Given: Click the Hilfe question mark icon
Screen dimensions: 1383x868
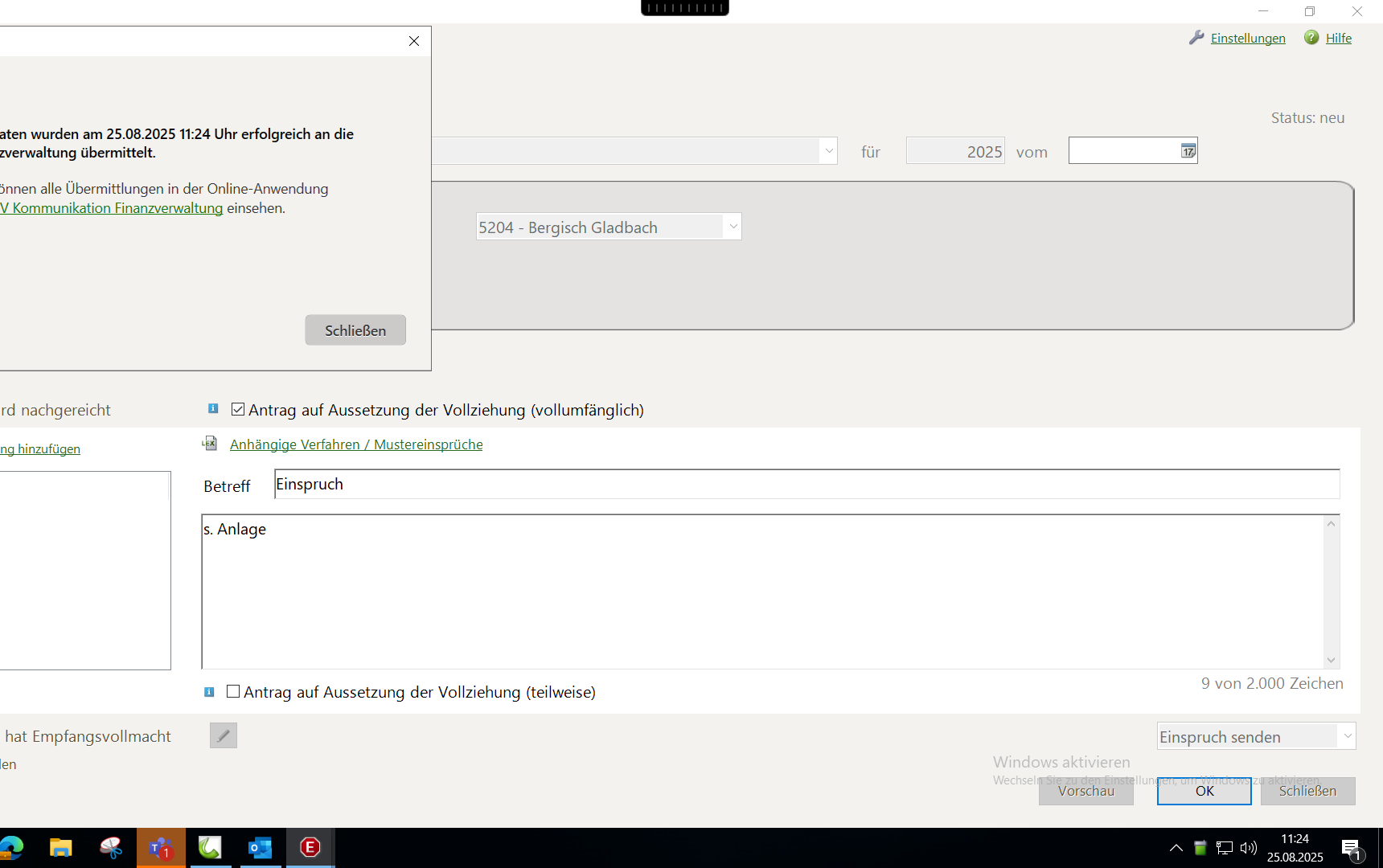Looking at the screenshot, I should pyautogui.click(x=1311, y=38).
